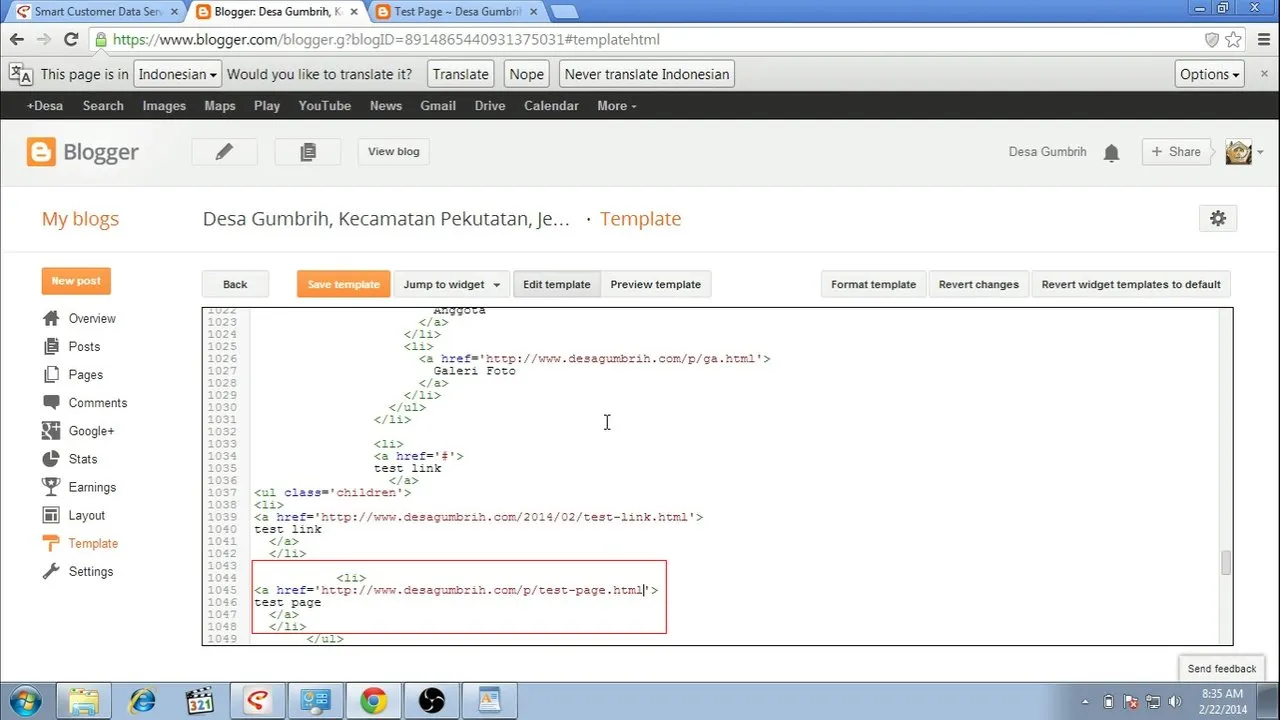
Task: Click the Comments speech bubble icon
Action: [x=51, y=403]
